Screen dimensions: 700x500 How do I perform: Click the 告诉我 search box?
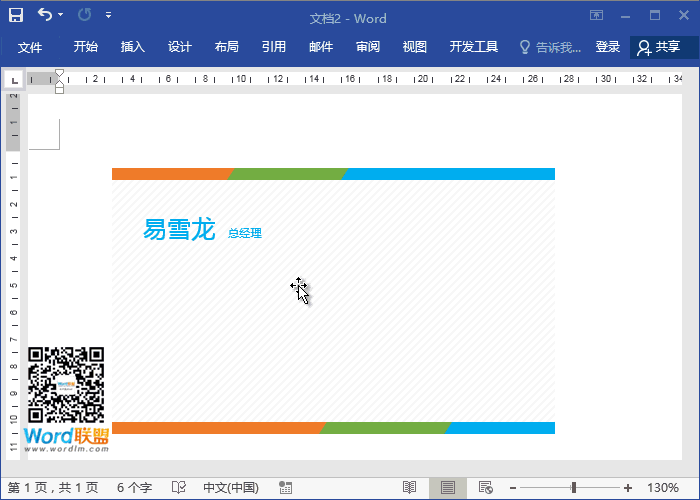pyautogui.click(x=551, y=47)
